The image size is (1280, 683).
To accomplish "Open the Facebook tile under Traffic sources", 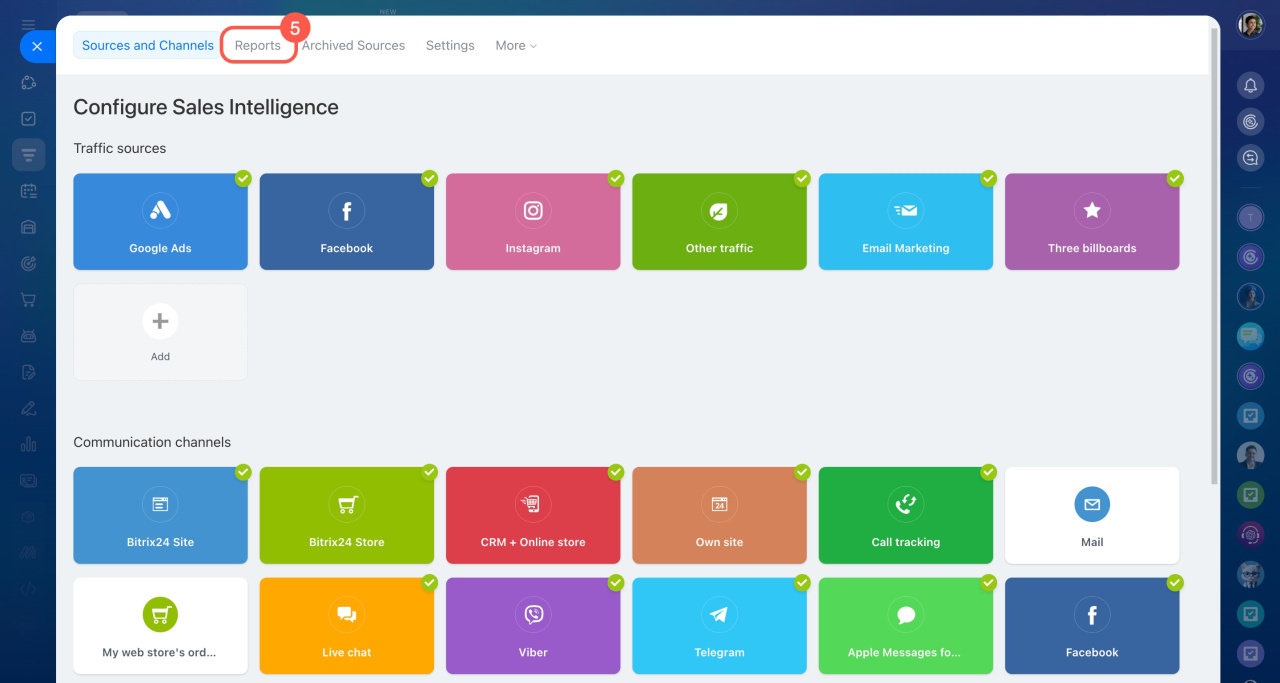I will (347, 222).
